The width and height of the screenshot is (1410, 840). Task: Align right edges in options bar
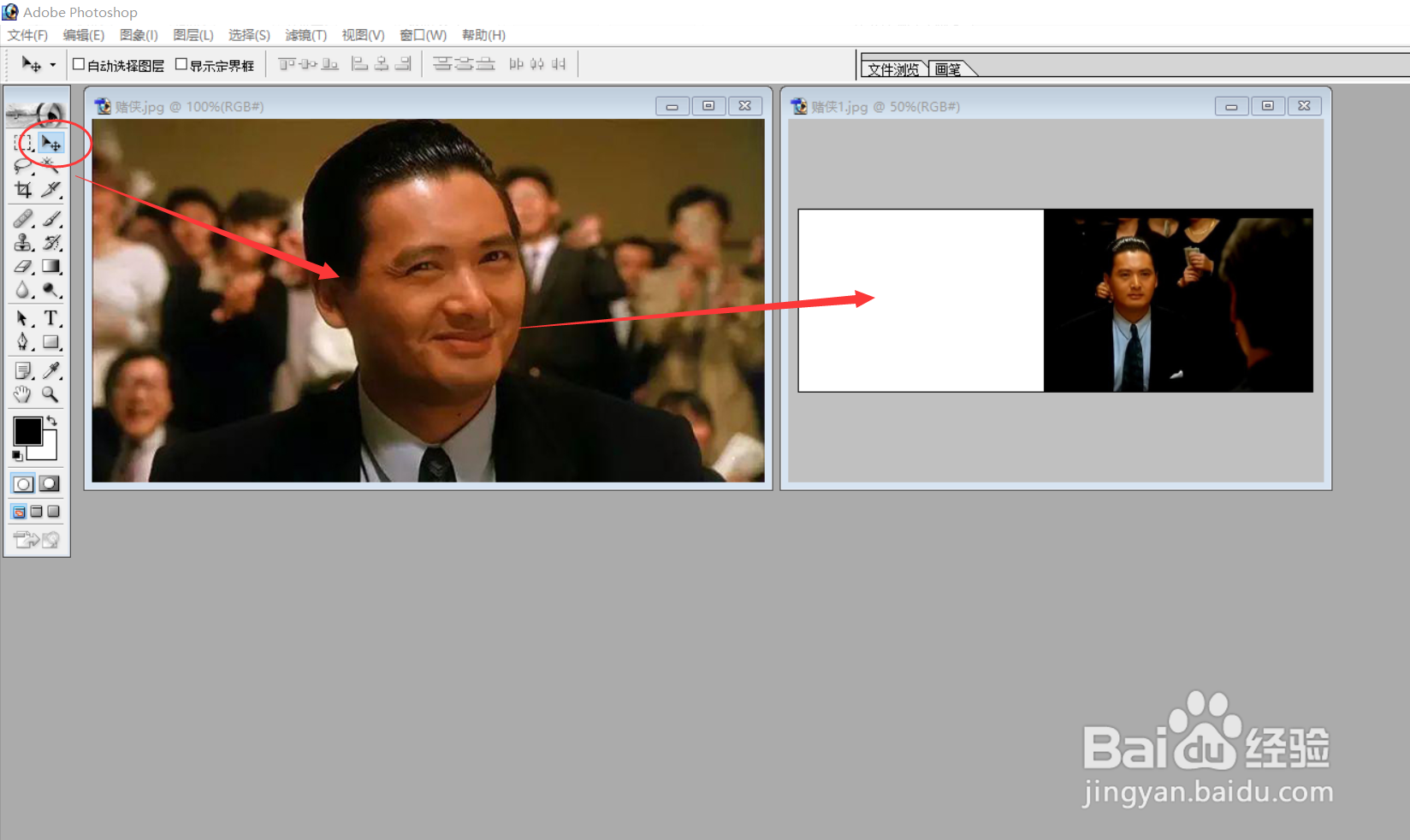tap(403, 64)
